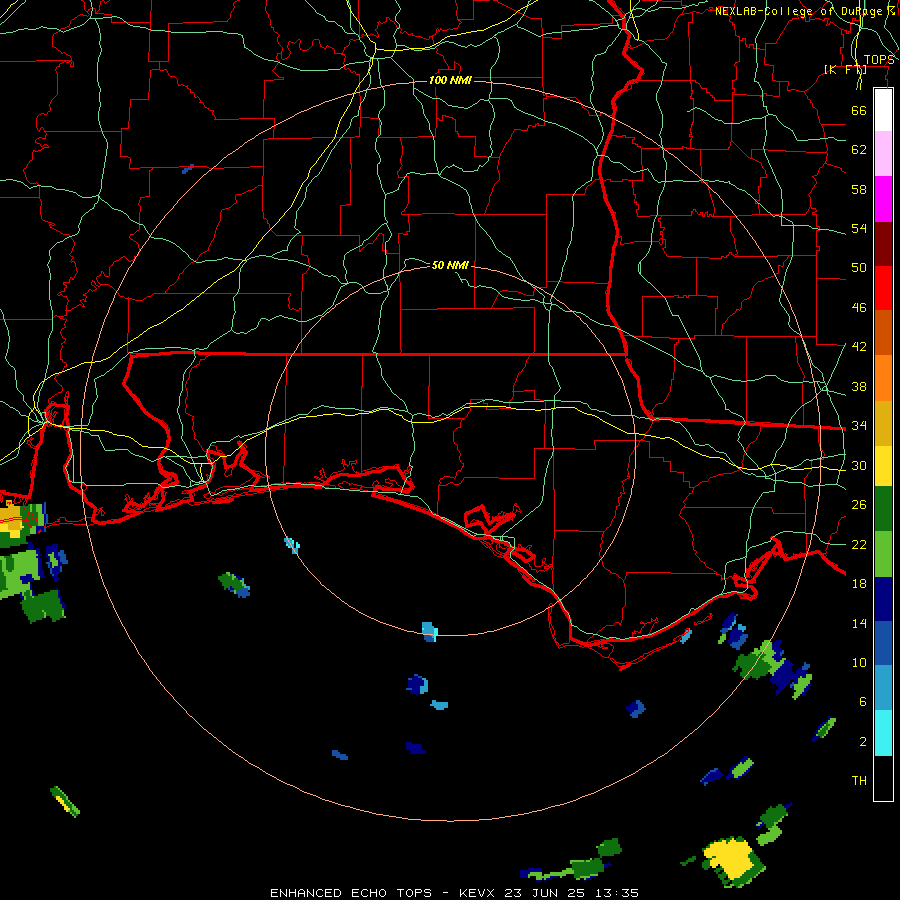The width and height of the screenshot is (900, 900).
Task: Click the "10" scale value
Action: click(x=859, y=663)
